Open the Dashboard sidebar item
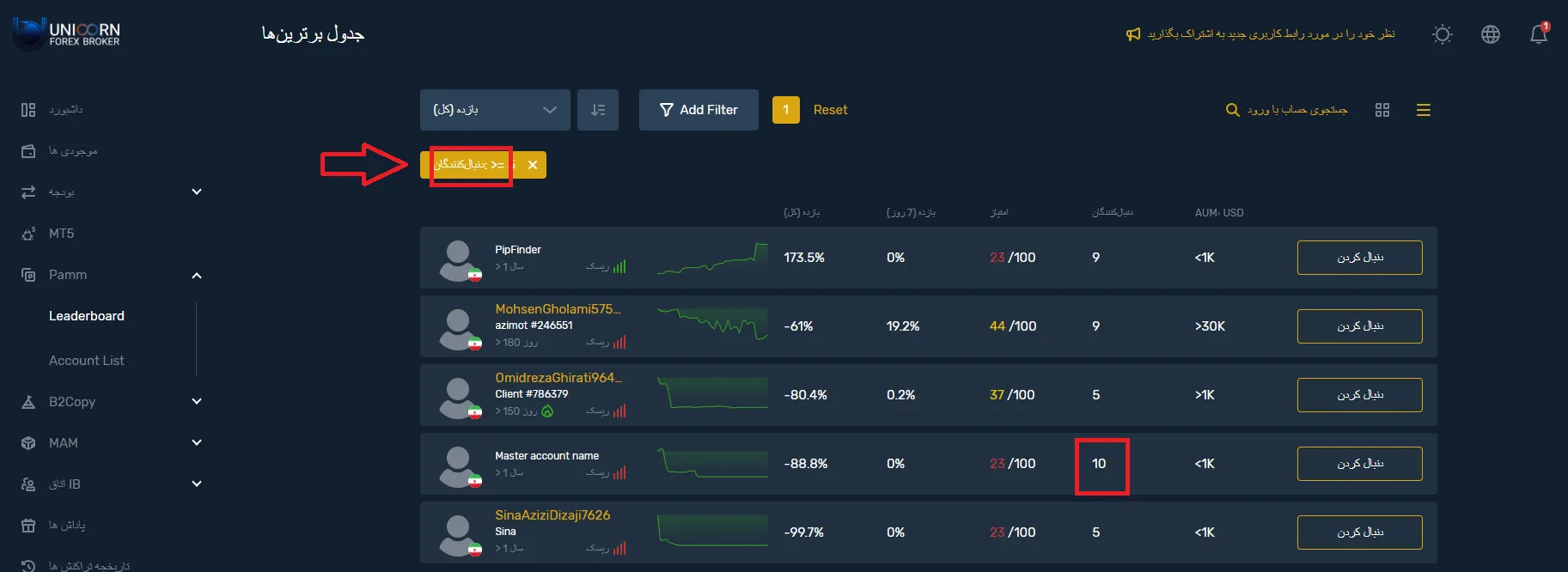This screenshot has height=572, width=1568. 66,110
